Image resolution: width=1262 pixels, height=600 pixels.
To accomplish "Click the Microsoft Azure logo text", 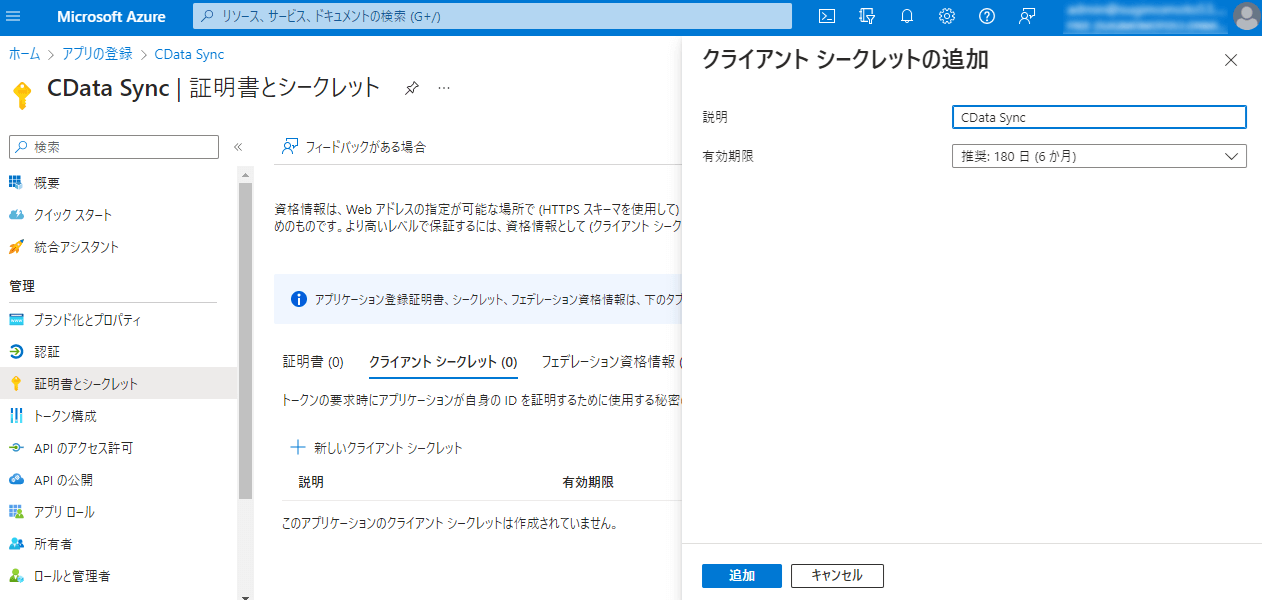I will [112, 16].
